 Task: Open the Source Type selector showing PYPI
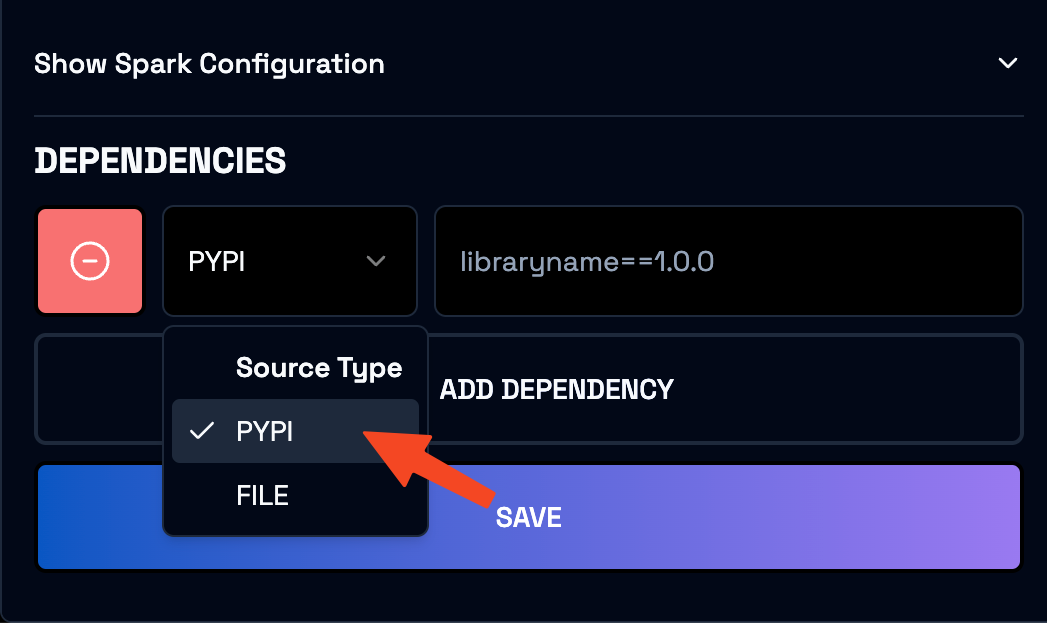[x=289, y=260]
